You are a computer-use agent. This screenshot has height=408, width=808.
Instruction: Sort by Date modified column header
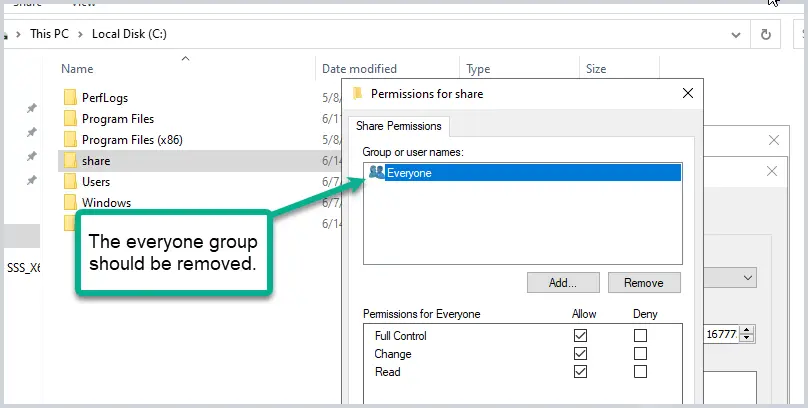click(x=359, y=69)
